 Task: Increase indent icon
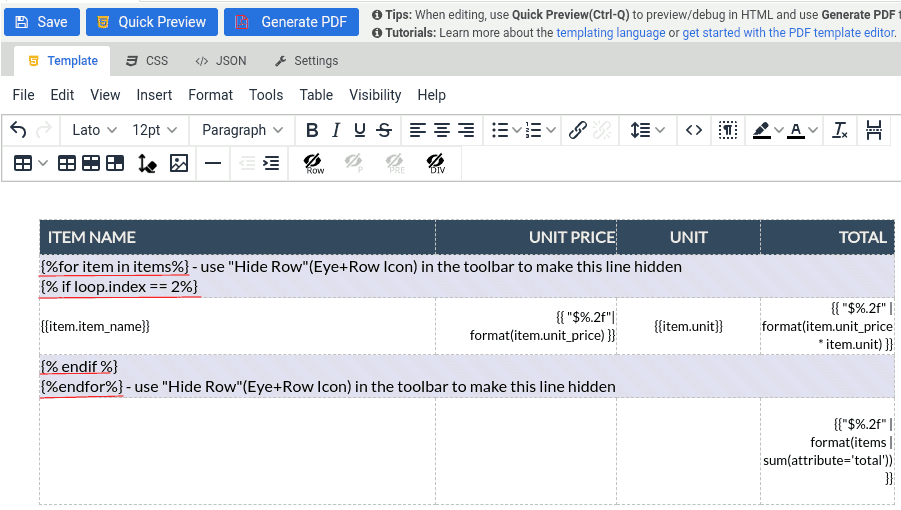[271, 164]
